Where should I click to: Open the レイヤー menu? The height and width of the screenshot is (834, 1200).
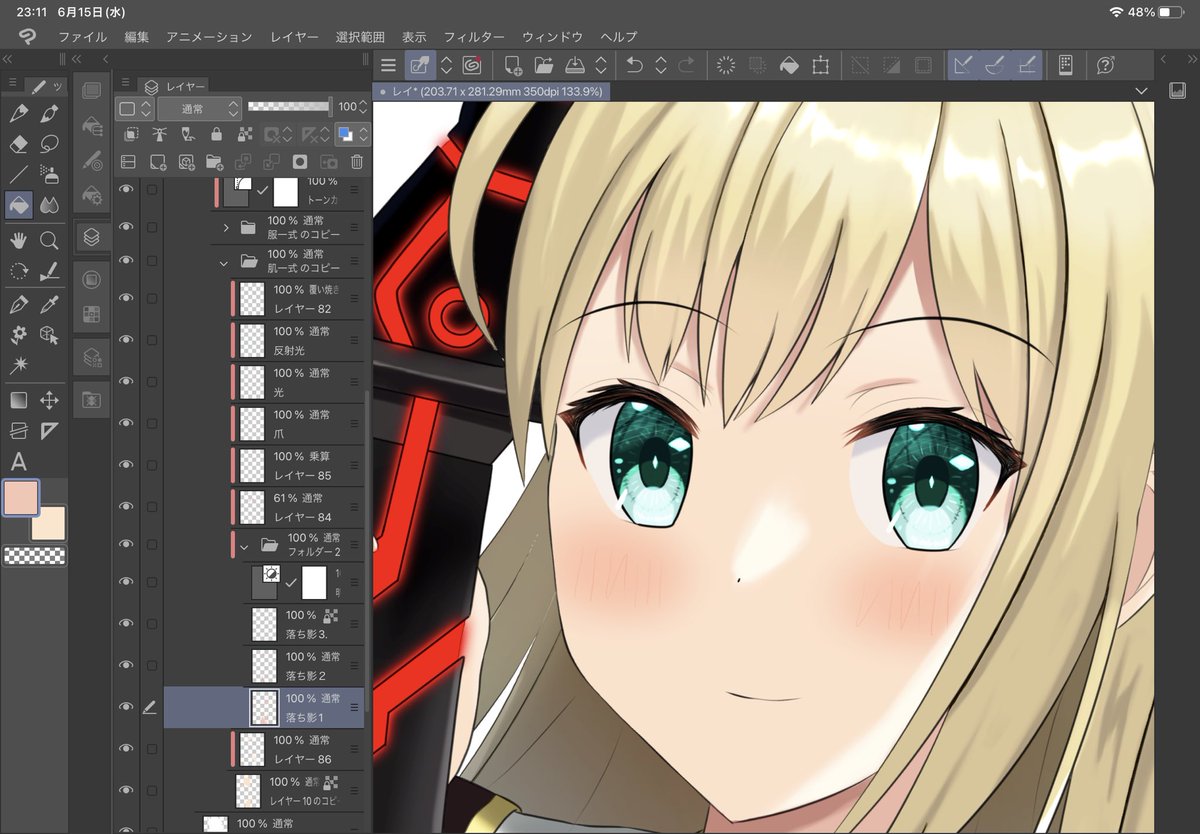coord(294,37)
